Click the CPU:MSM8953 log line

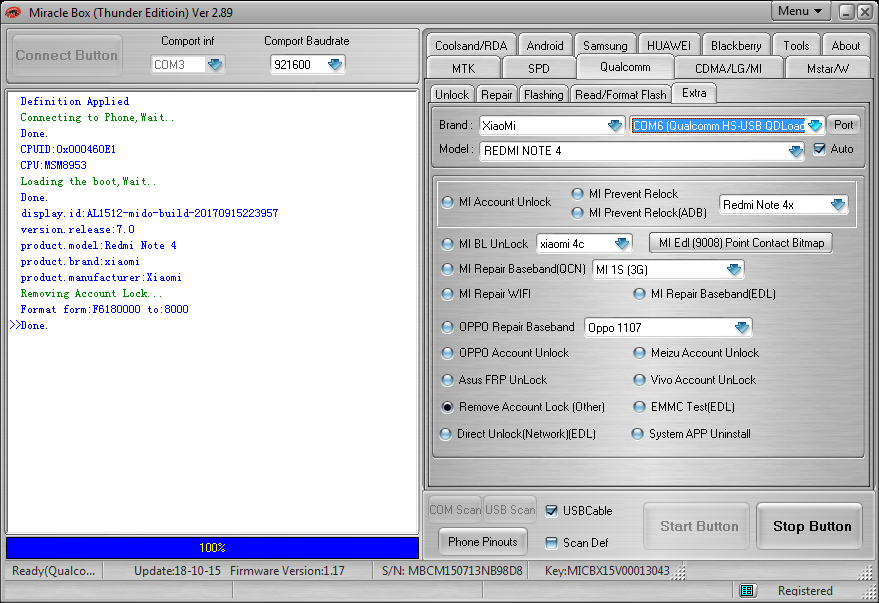(54, 165)
